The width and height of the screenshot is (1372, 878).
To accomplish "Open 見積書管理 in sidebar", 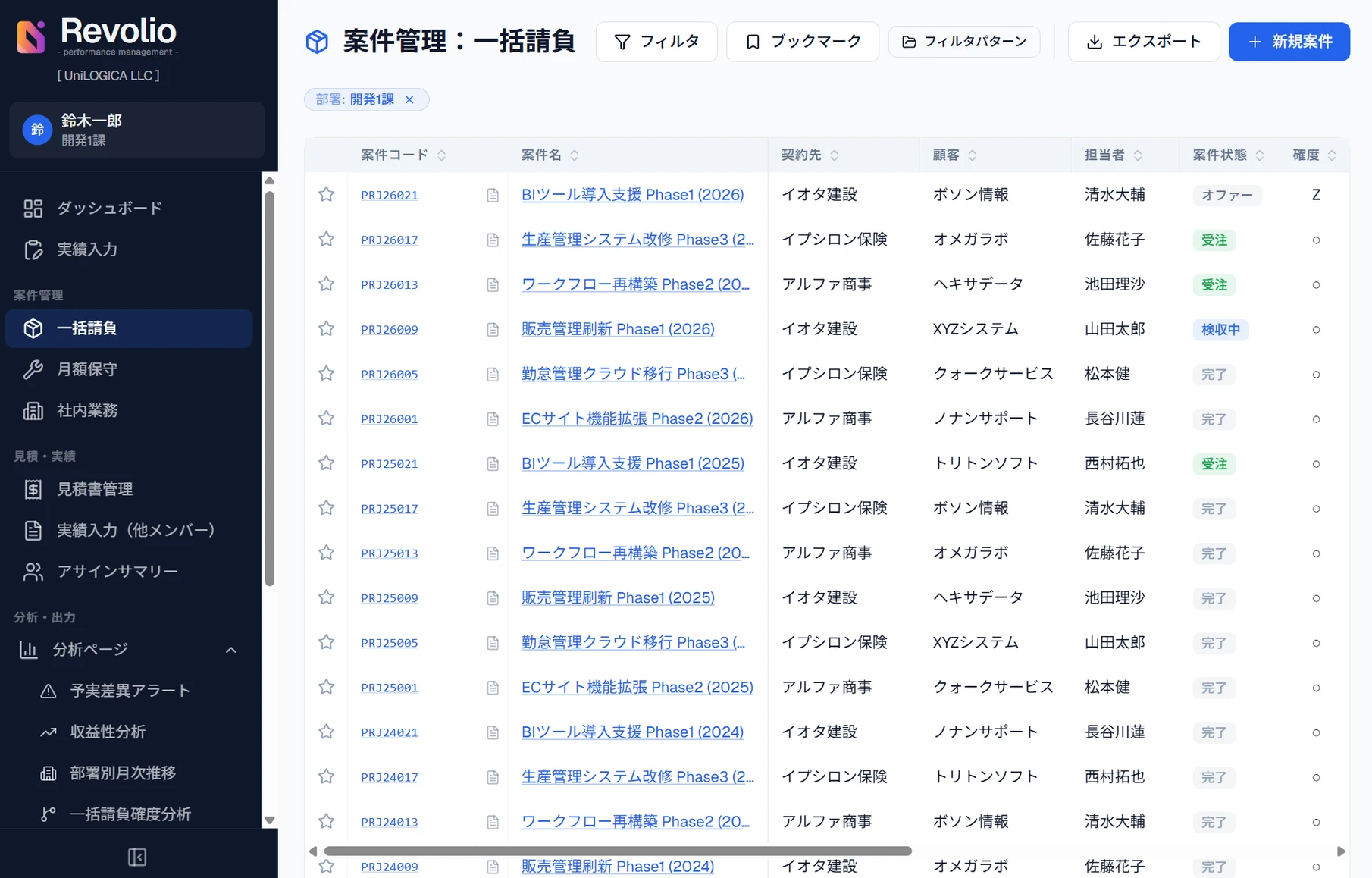I will [x=129, y=489].
